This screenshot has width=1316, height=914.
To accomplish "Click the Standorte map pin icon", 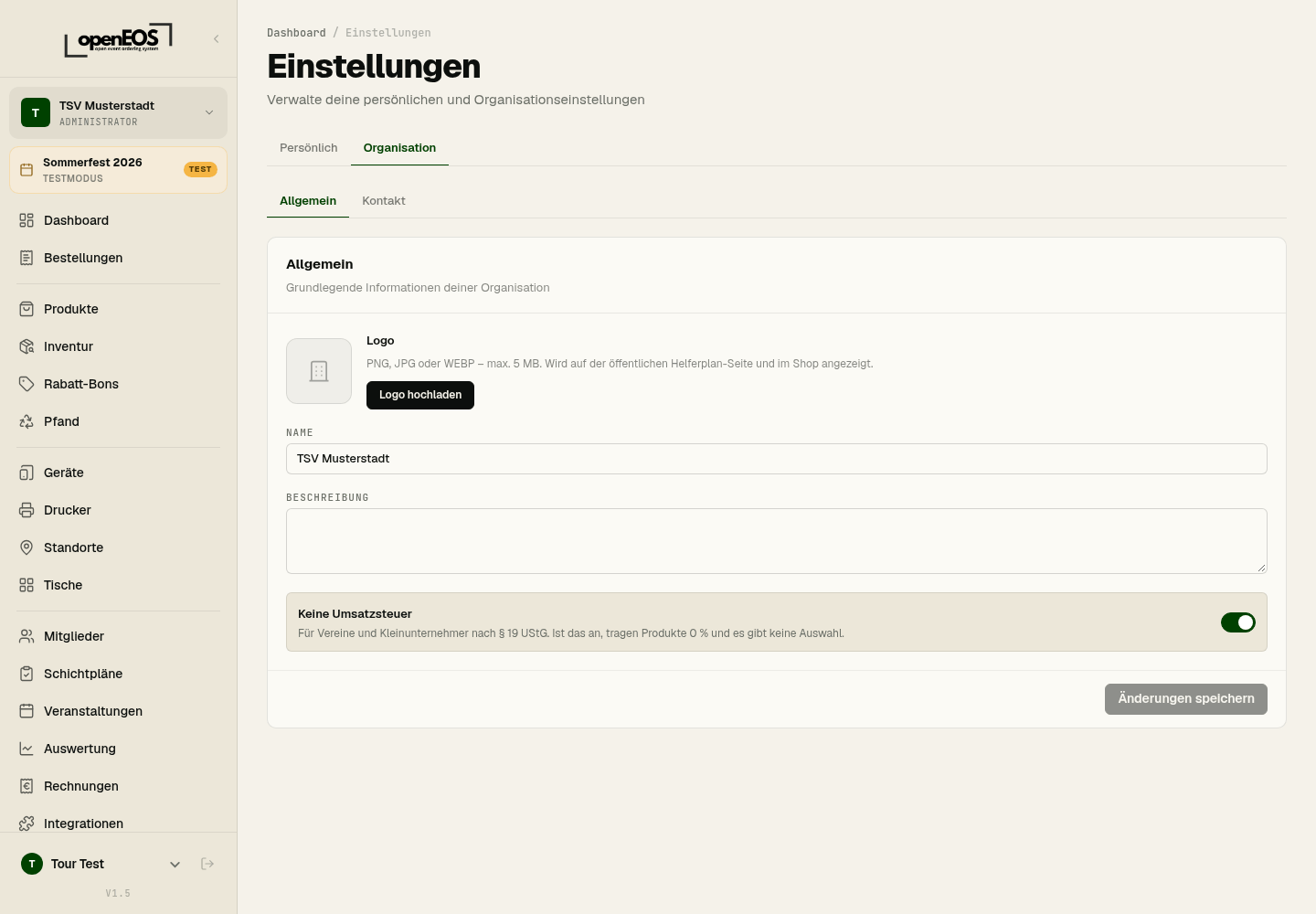I will click(27, 547).
